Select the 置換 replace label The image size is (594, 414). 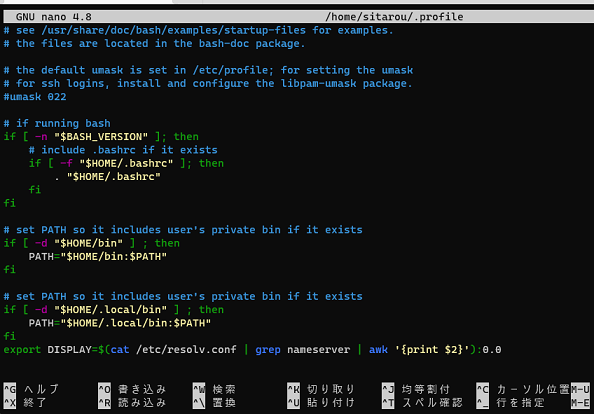[224, 402]
